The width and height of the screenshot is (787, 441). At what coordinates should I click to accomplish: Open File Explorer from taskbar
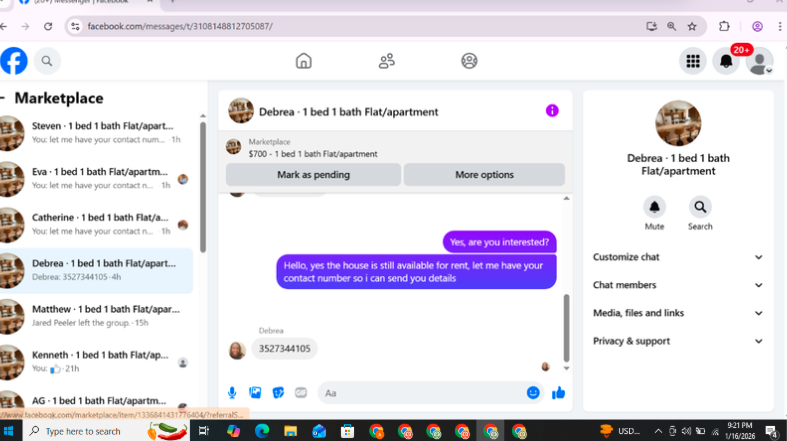(290, 431)
